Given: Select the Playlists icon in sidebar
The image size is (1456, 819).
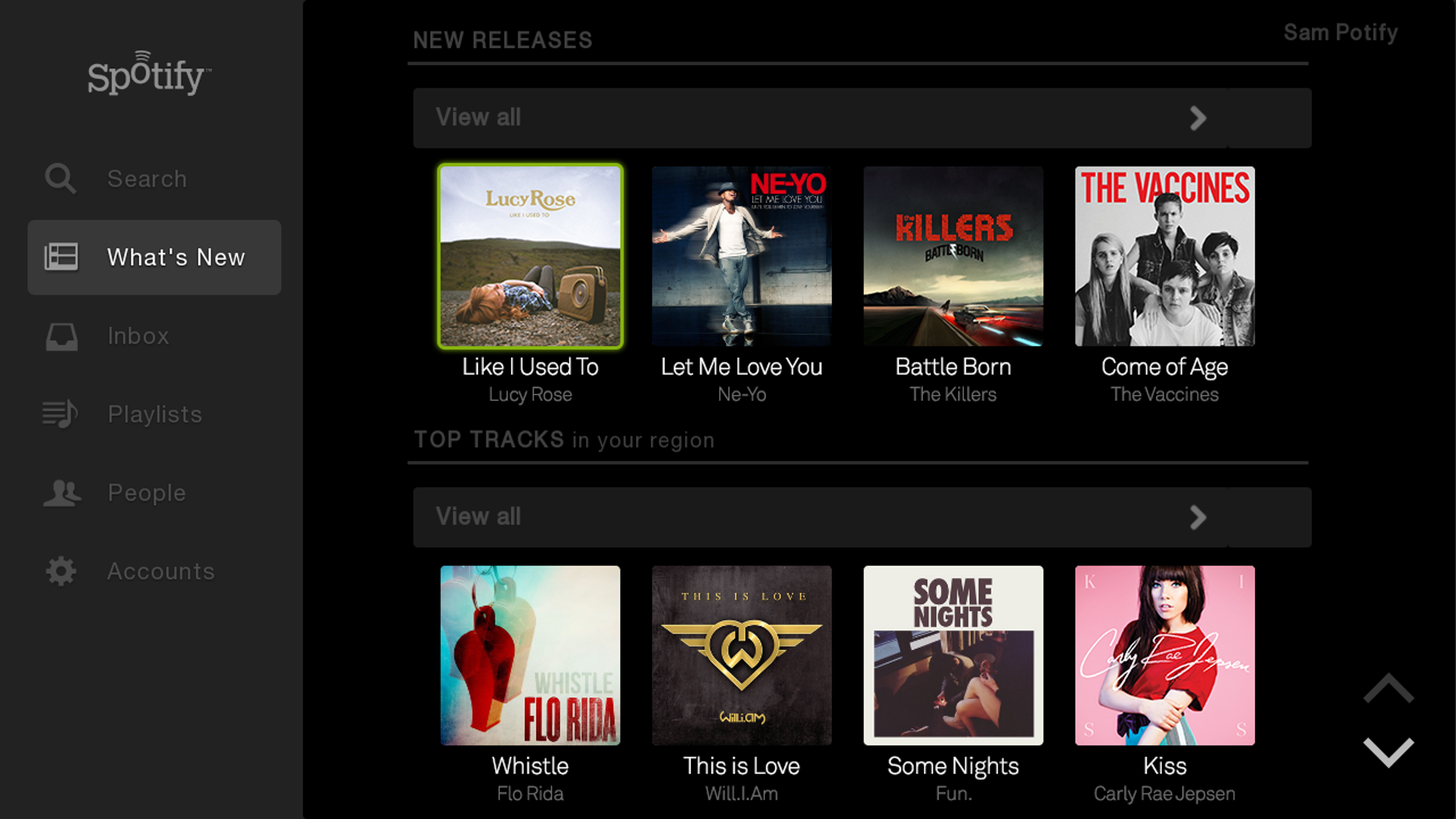Looking at the screenshot, I should point(60,414).
